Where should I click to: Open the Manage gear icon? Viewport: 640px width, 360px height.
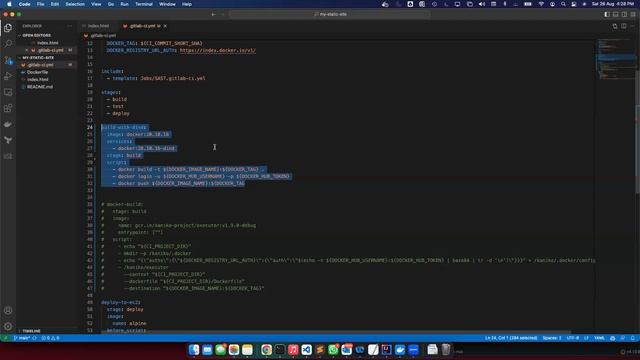[x=8, y=326]
